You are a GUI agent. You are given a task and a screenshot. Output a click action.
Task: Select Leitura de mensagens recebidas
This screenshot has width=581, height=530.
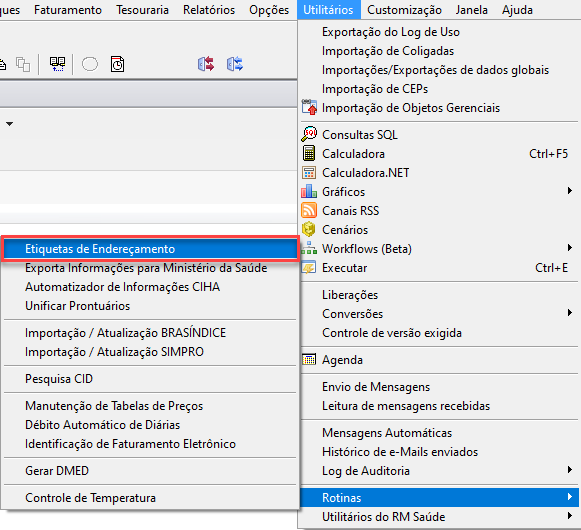[x=439, y=406]
